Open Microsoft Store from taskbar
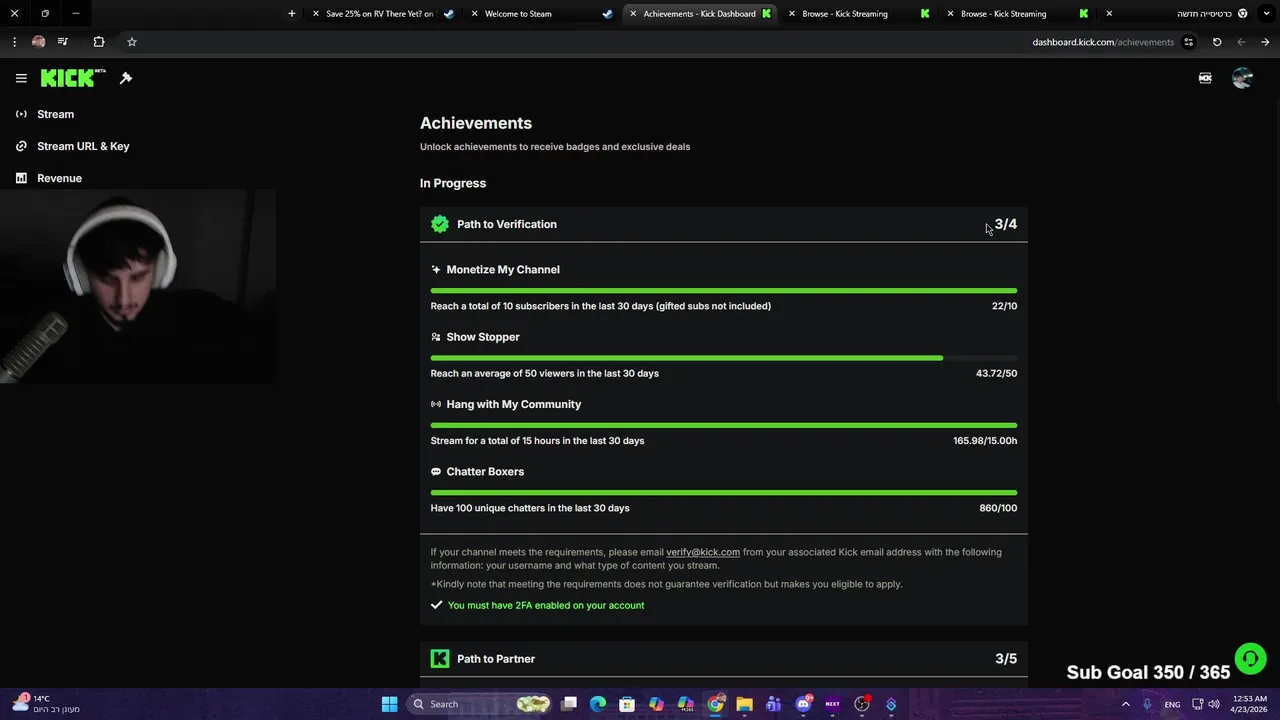The width and height of the screenshot is (1280, 720). [x=627, y=704]
